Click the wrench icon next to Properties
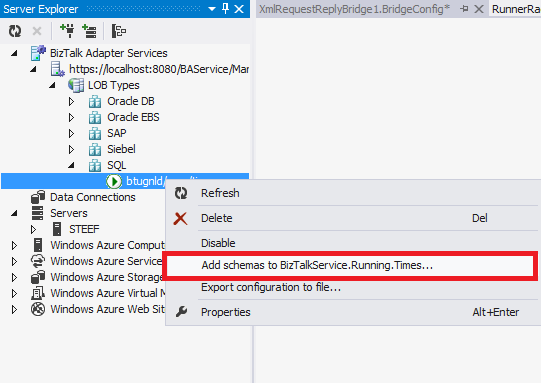 (181, 312)
